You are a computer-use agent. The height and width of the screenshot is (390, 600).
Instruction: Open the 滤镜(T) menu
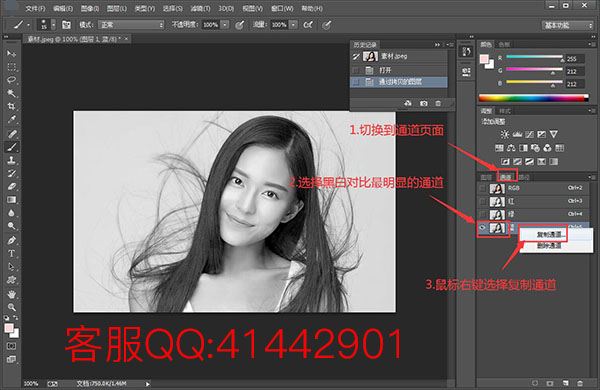click(x=201, y=8)
